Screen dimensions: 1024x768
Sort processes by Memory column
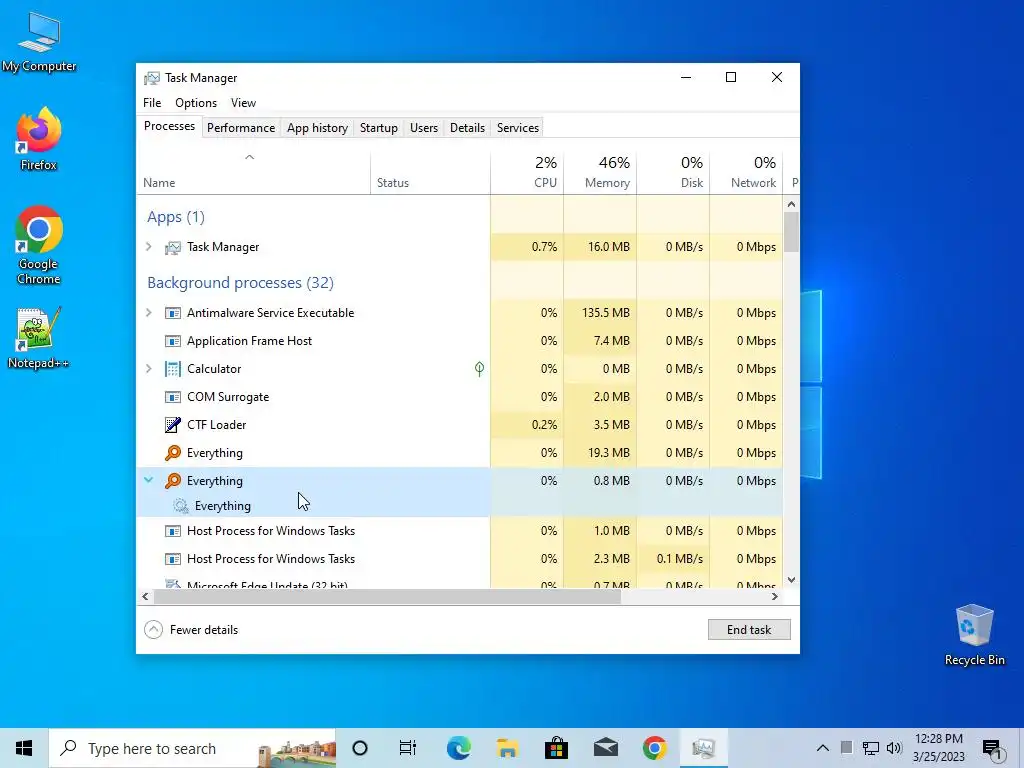(600, 174)
